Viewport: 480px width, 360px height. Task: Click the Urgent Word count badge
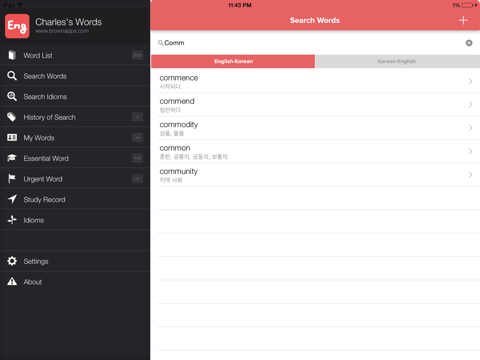point(137,179)
